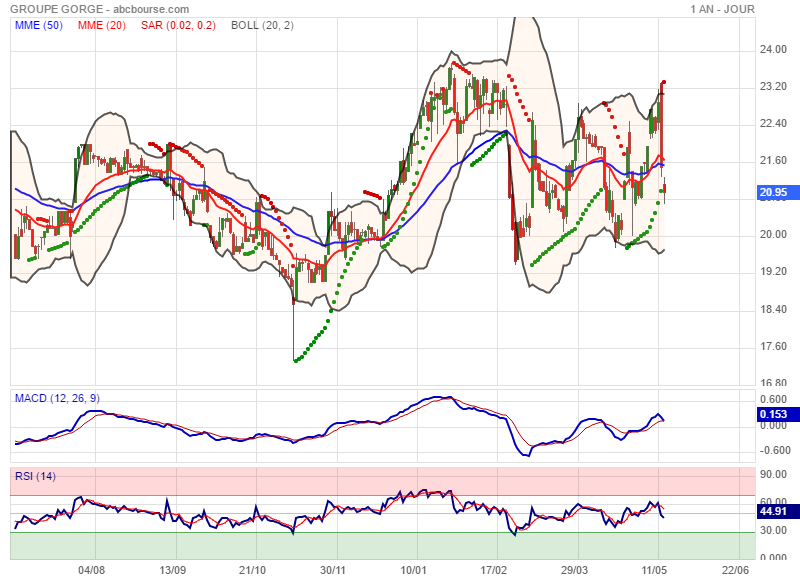
Task: Select the 19.20 price axis label
Action: click(x=773, y=272)
